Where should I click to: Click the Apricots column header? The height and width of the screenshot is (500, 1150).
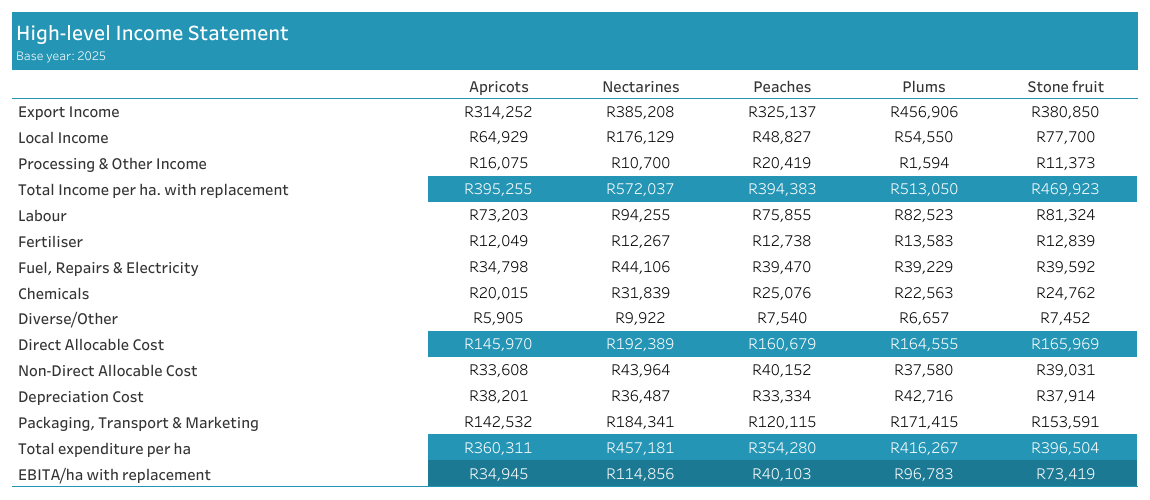(x=498, y=87)
